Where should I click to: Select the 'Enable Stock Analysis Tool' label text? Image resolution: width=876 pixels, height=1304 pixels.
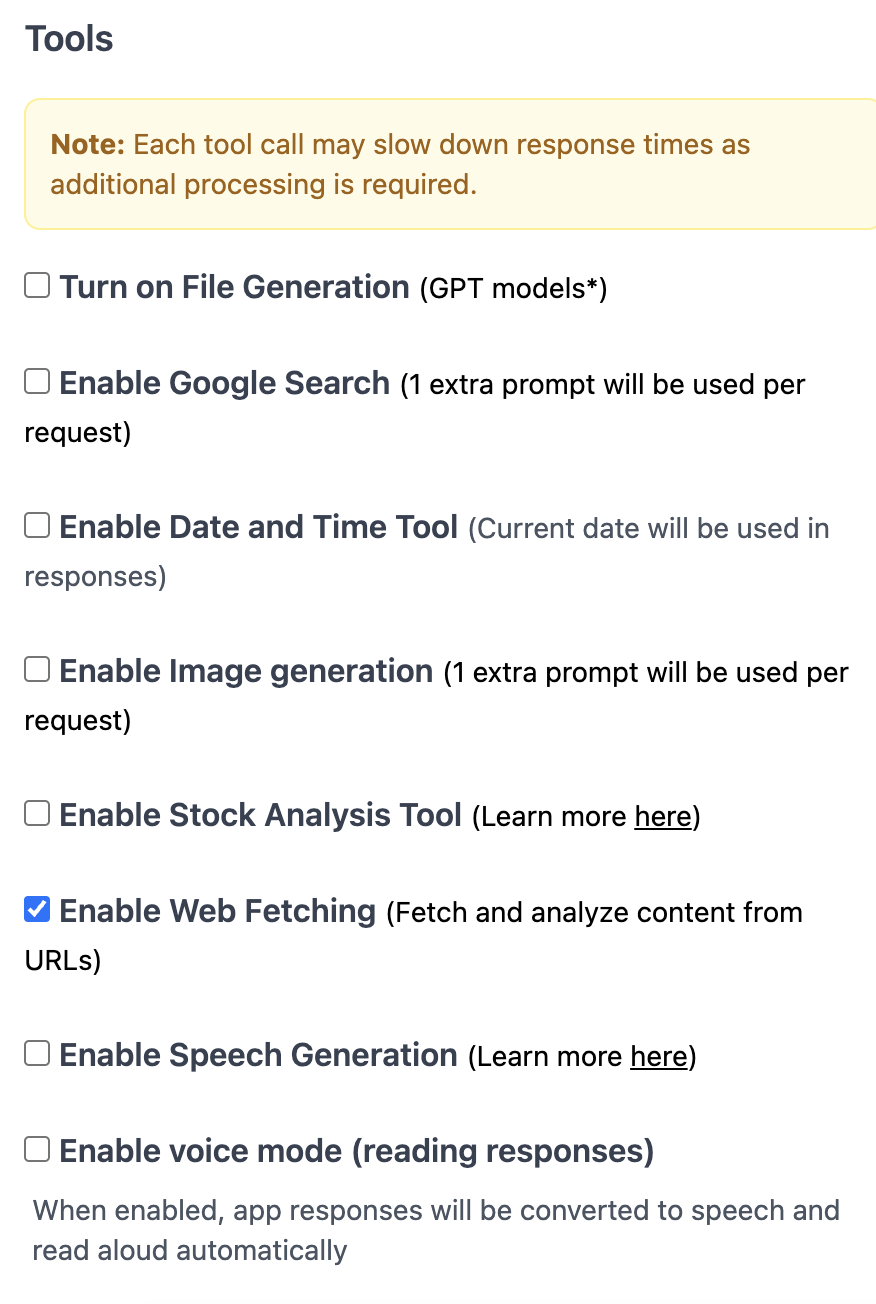pos(259,814)
